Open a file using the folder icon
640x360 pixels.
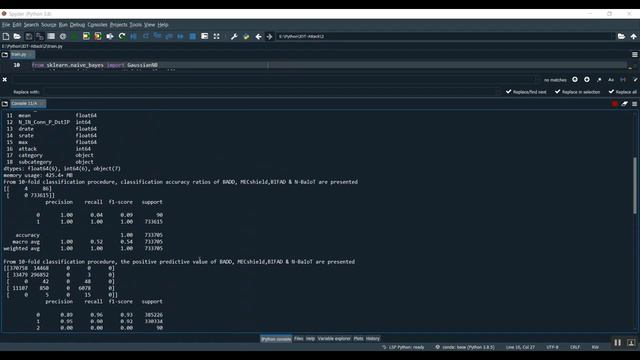[x=17, y=36]
